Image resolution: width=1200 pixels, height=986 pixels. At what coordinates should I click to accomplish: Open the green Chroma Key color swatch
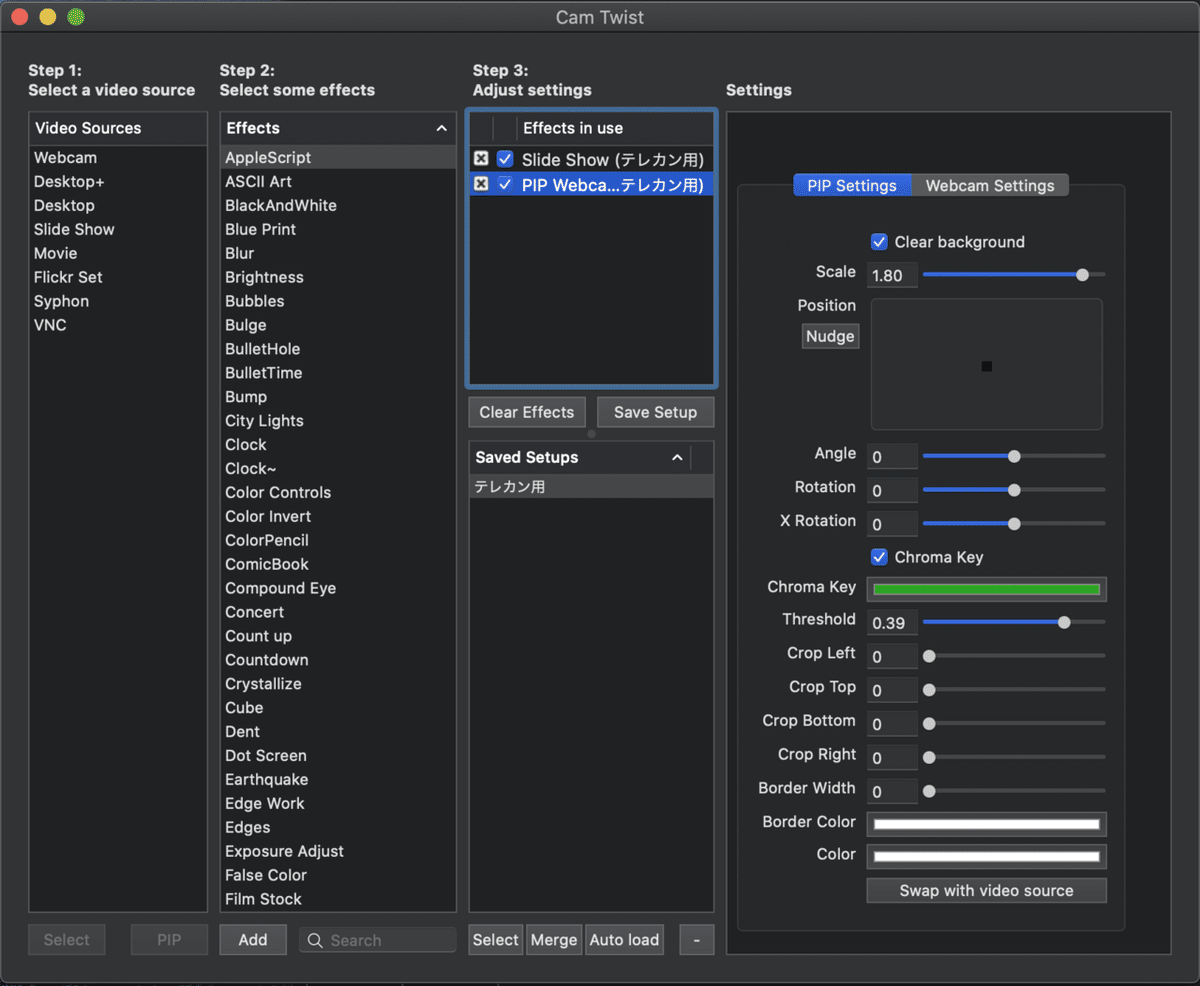(986, 589)
